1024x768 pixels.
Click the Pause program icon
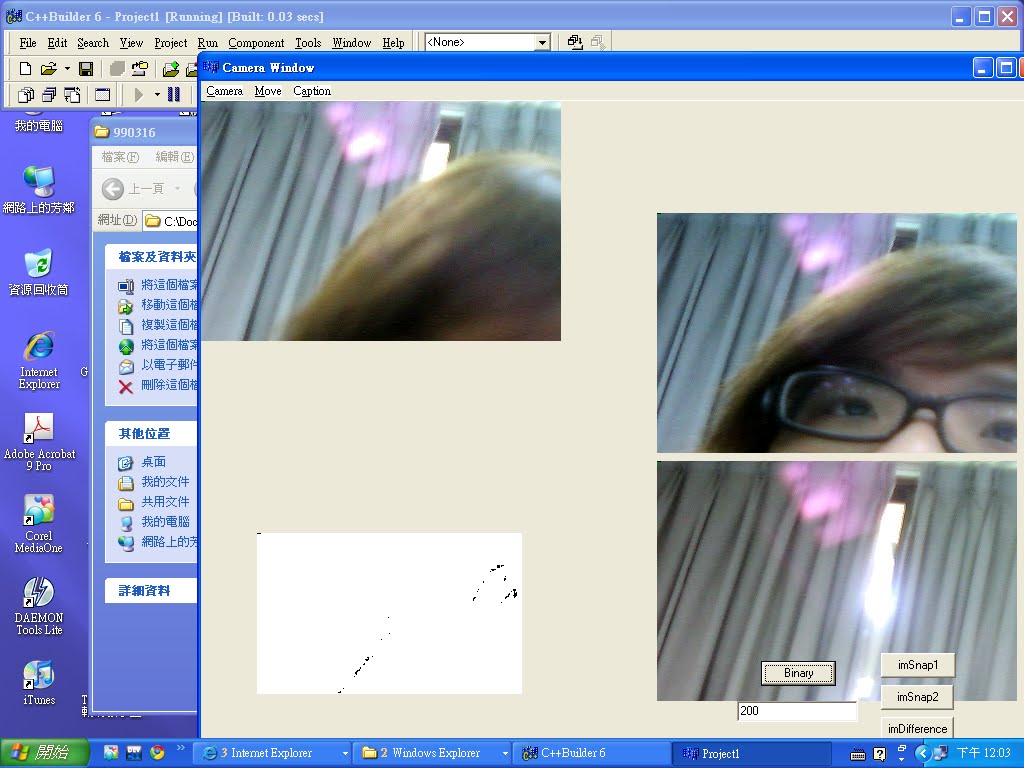point(174,95)
